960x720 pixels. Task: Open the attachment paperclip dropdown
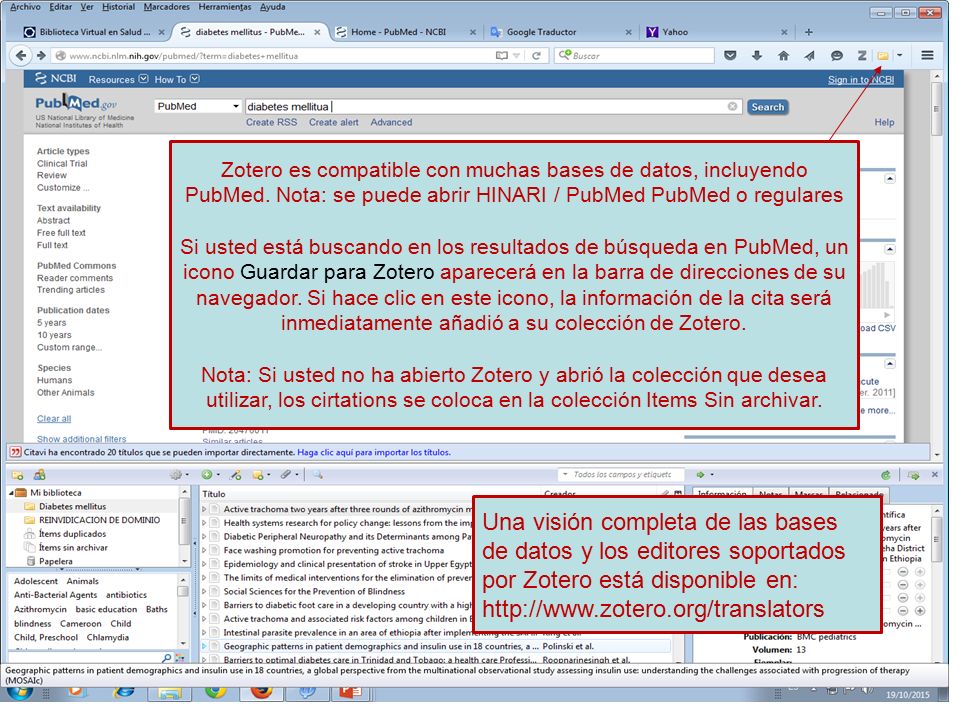point(290,475)
